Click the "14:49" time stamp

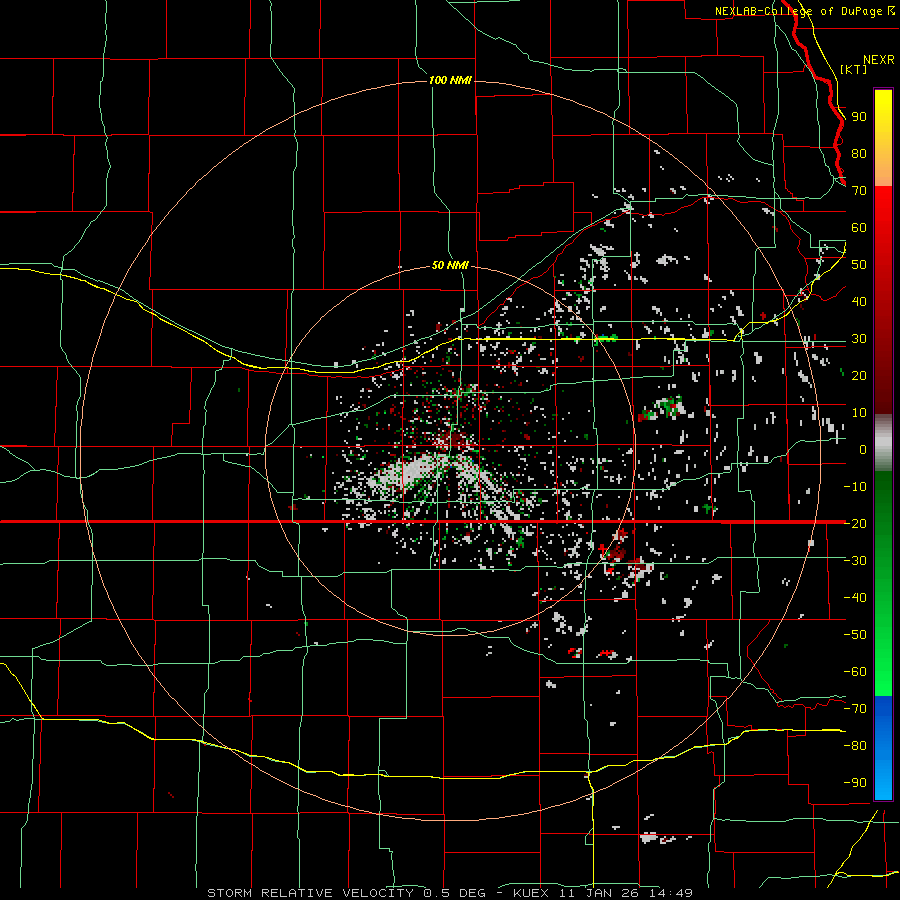tap(671, 893)
